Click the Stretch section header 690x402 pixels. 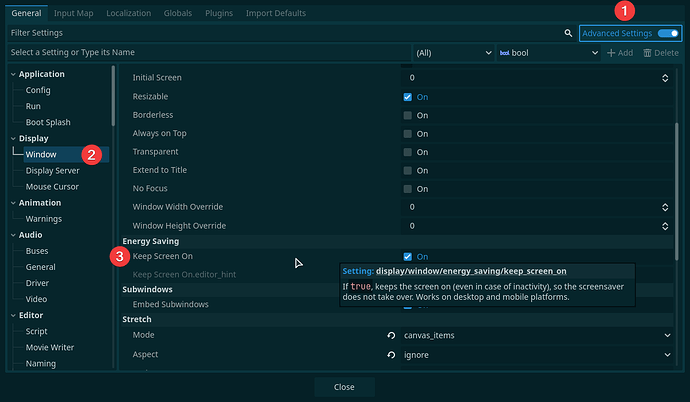click(x=396, y=319)
